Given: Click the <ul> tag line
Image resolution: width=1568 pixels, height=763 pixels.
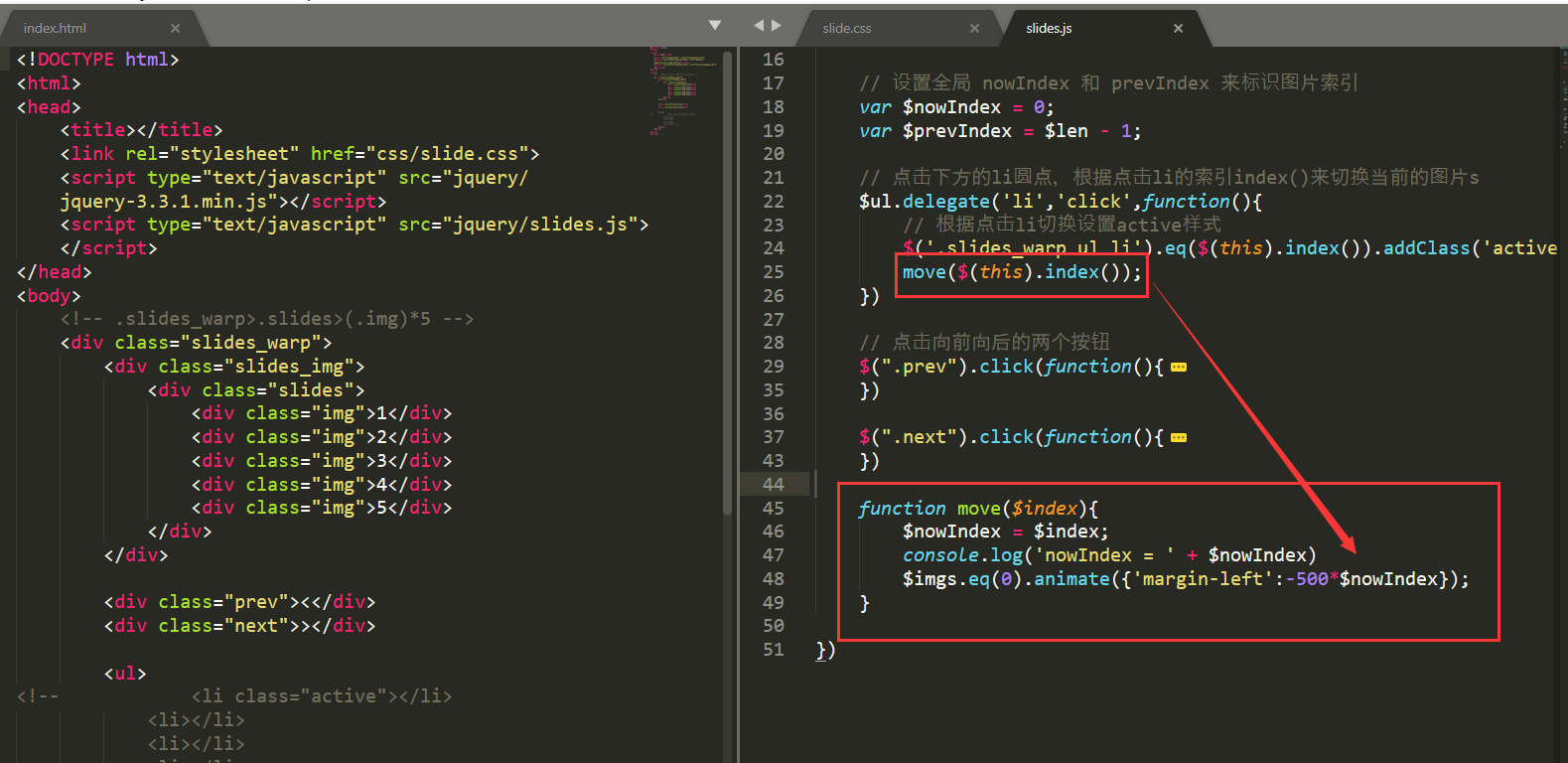Looking at the screenshot, I should (125, 674).
